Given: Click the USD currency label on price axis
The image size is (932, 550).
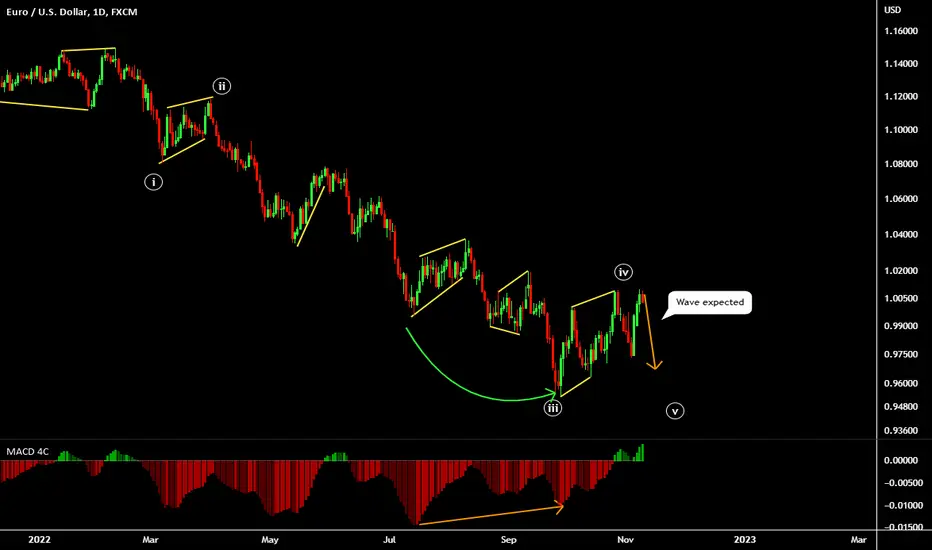Looking at the screenshot, I should (x=892, y=10).
